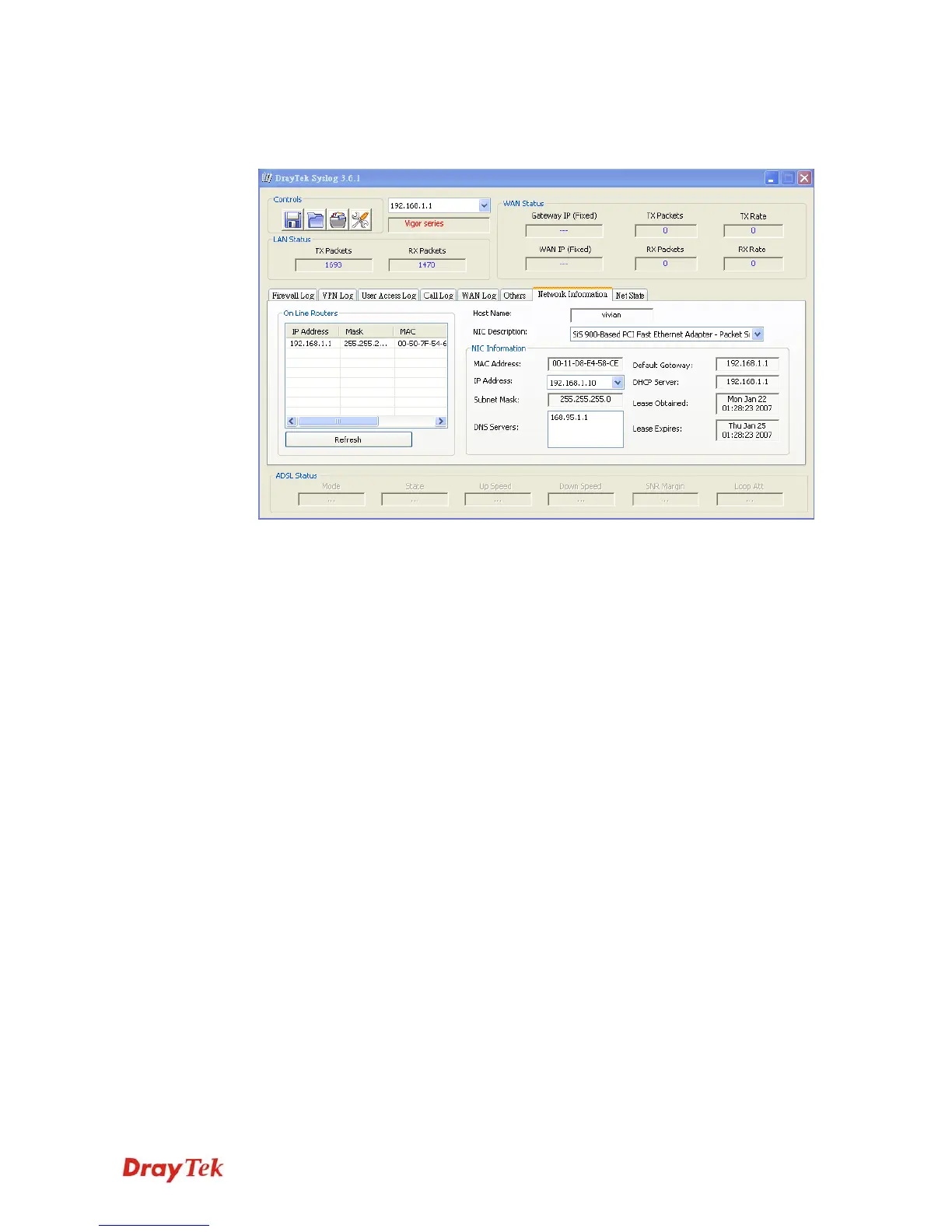The width and height of the screenshot is (952, 1232).
Task: Open the wrench and screwdriver setup icon
Action: pos(360,220)
